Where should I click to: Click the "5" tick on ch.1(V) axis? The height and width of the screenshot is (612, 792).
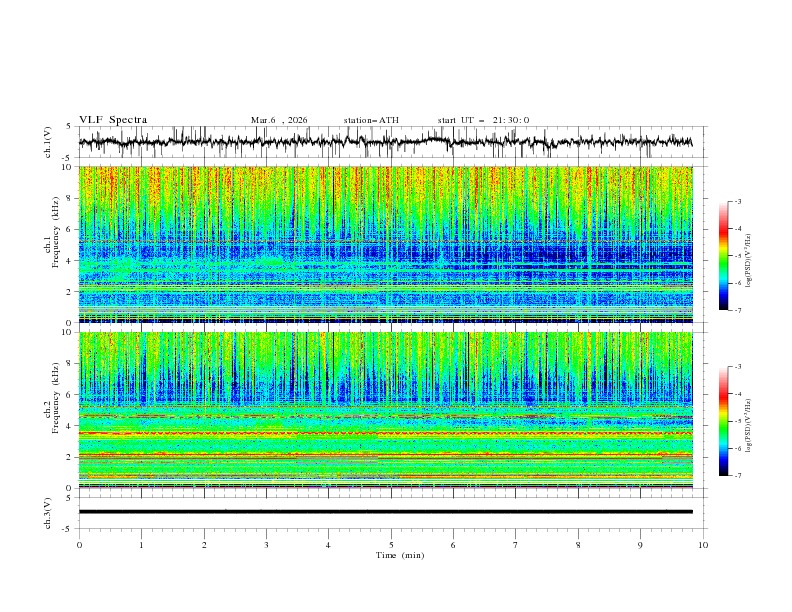(69, 127)
